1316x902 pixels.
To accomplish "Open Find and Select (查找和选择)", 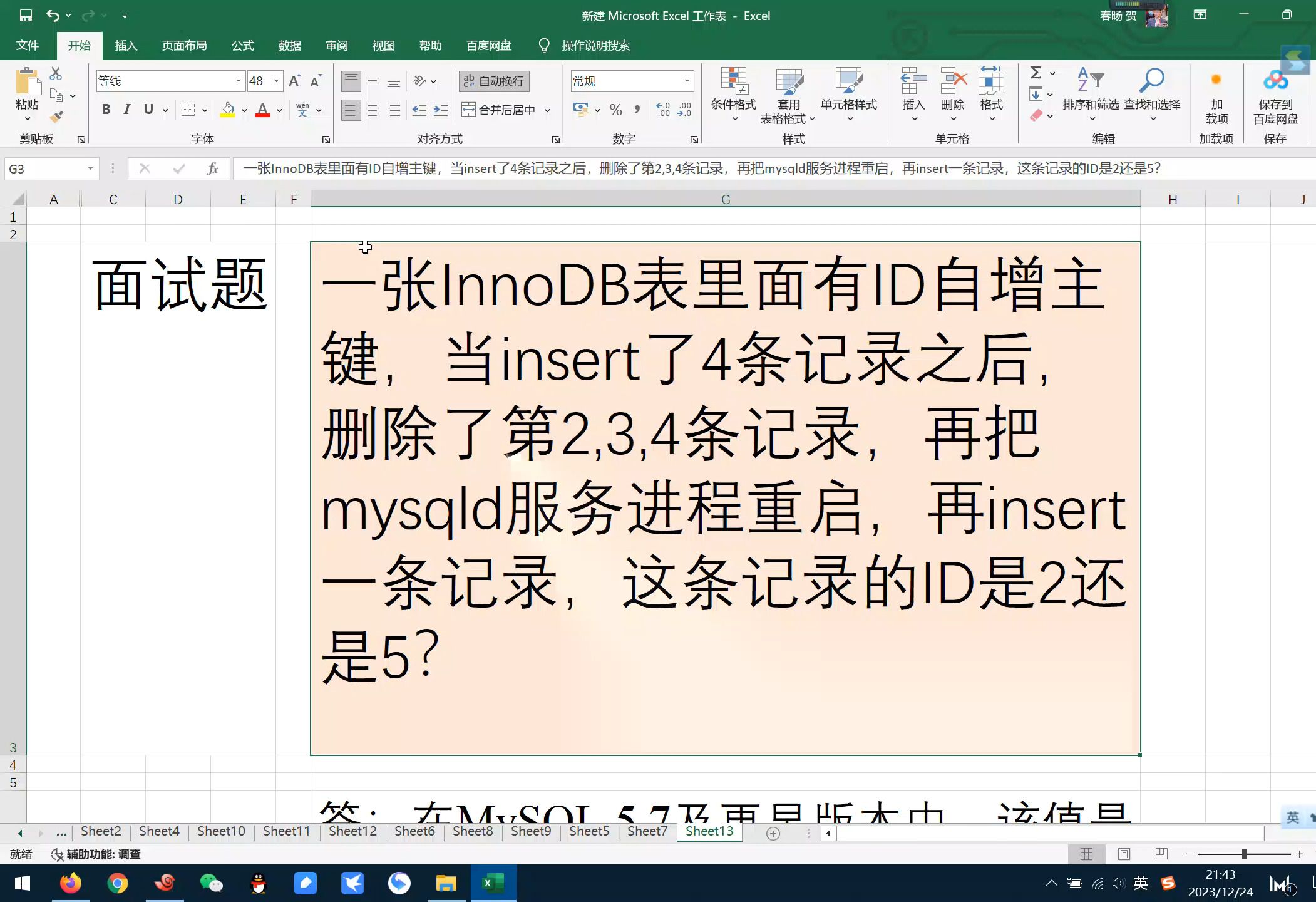I will (1152, 94).
